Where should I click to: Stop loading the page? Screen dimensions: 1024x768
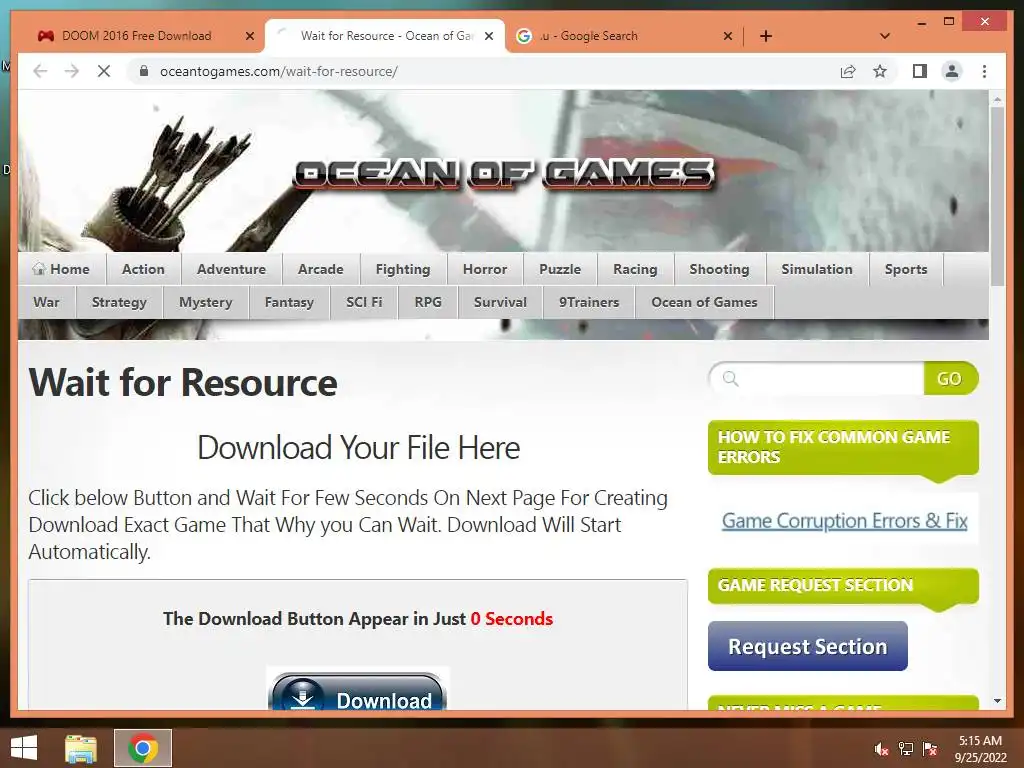tap(104, 71)
